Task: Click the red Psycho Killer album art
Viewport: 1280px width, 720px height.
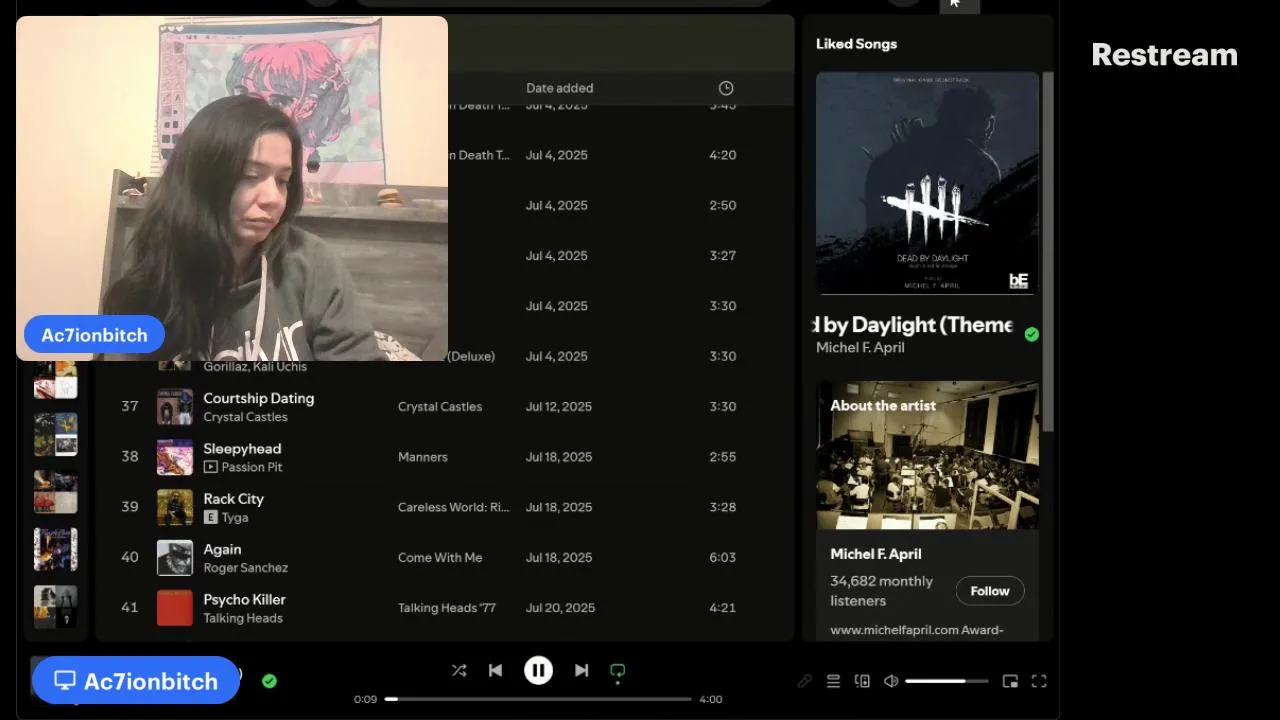Action: coord(175,607)
